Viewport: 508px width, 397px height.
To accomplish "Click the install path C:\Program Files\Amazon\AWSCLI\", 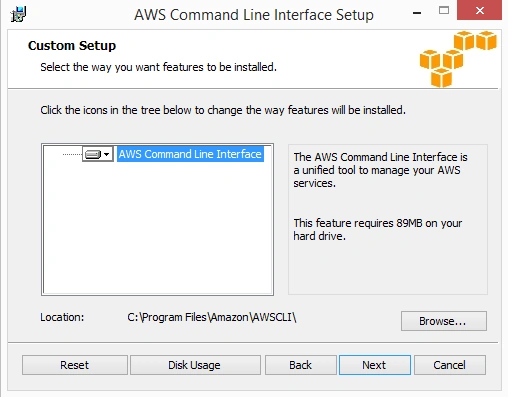I will [x=212, y=317].
